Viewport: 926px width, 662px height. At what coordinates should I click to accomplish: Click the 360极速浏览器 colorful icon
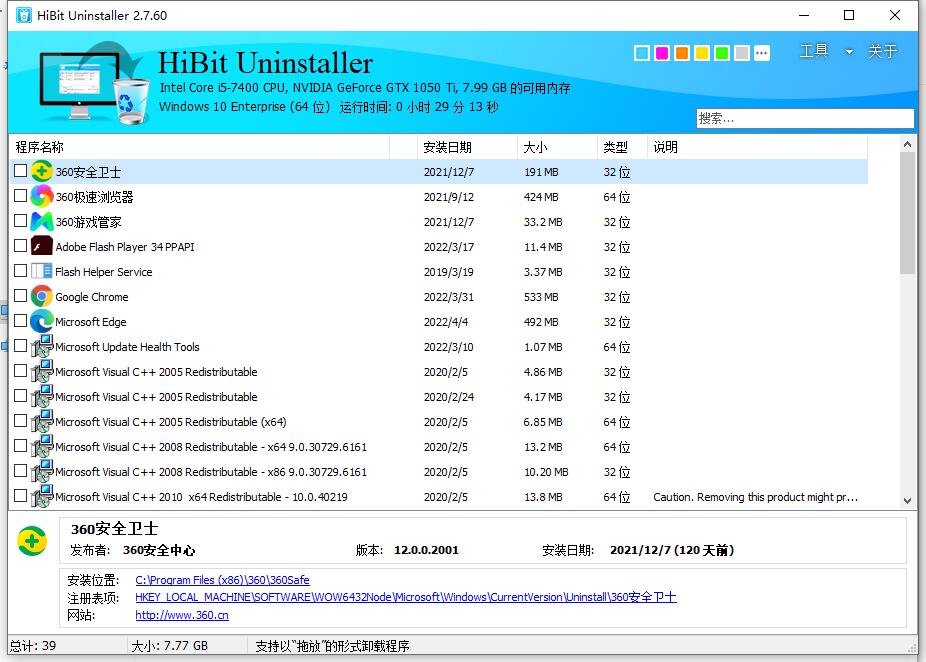point(41,197)
